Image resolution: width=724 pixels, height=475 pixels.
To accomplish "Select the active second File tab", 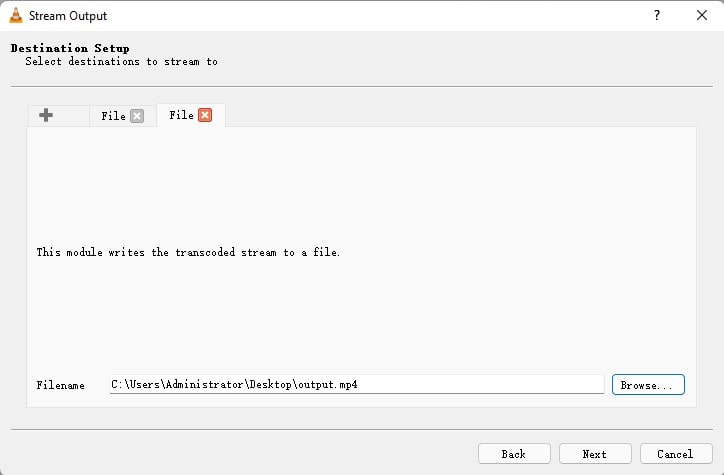I will [181, 115].
